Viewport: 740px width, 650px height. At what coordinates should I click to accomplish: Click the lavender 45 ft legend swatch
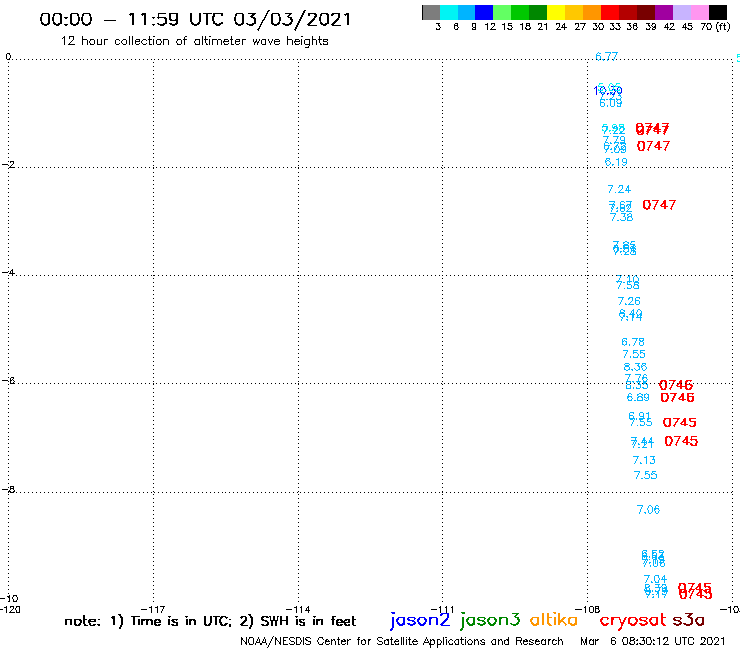[x=681, y=12]
